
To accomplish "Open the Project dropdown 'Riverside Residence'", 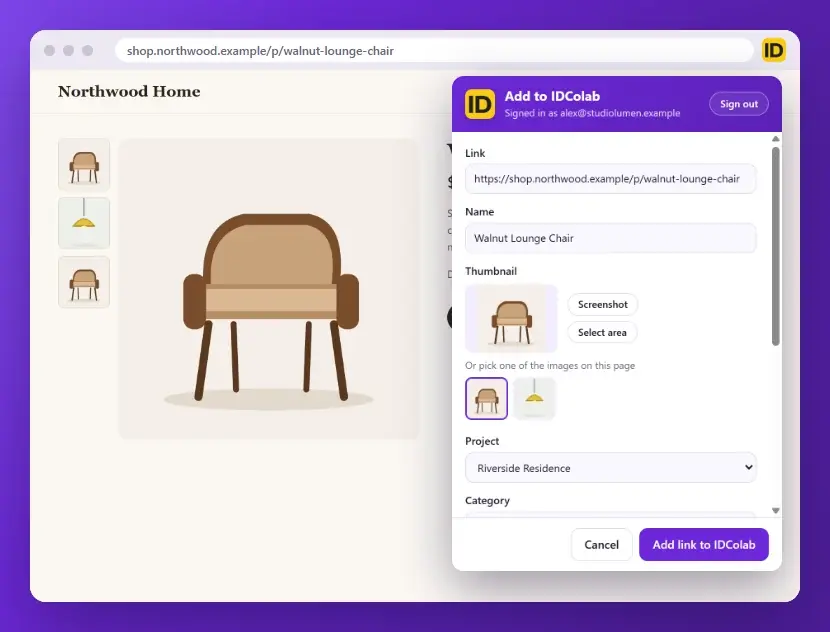I will (610, 468).
